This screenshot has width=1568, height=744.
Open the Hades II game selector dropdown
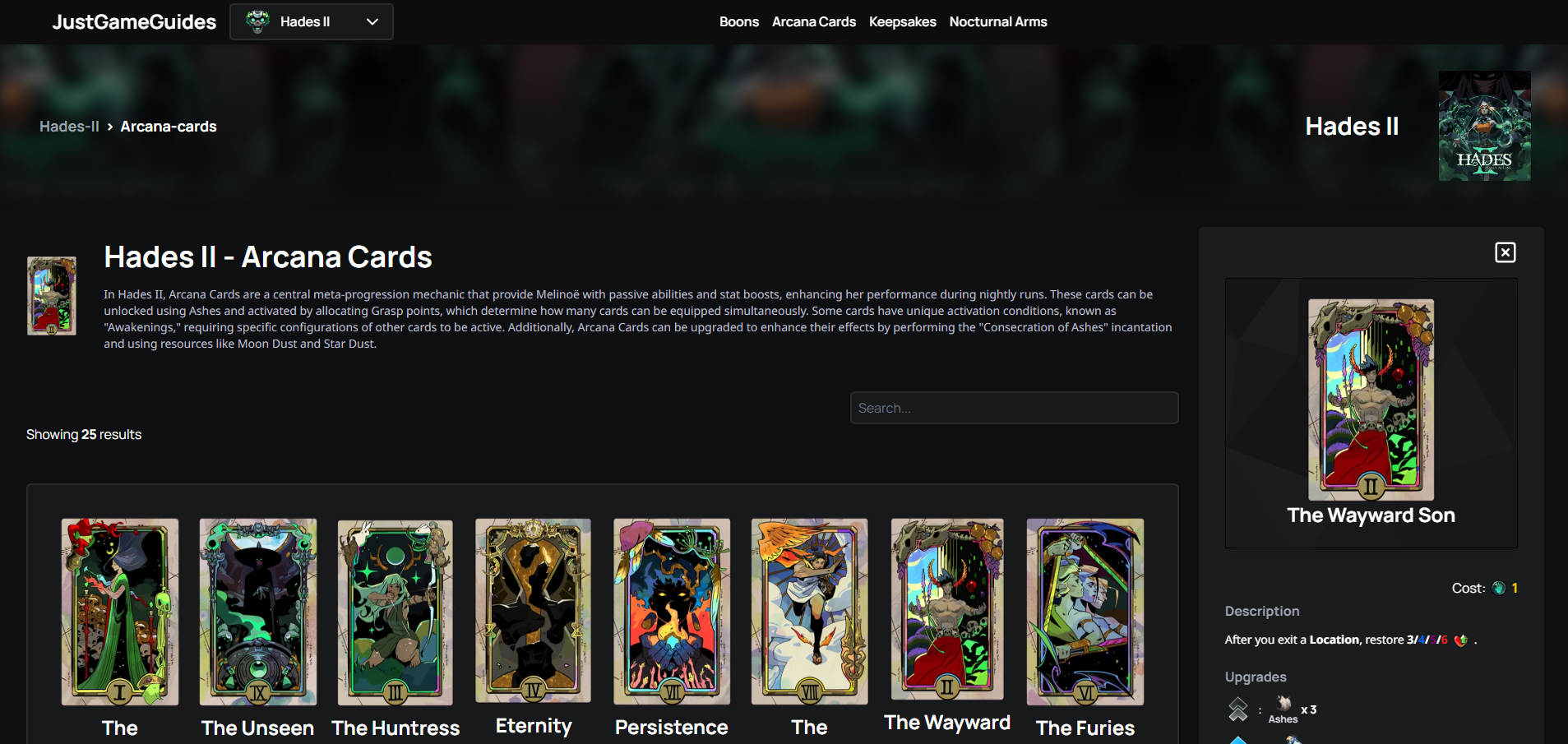point(312,22)
